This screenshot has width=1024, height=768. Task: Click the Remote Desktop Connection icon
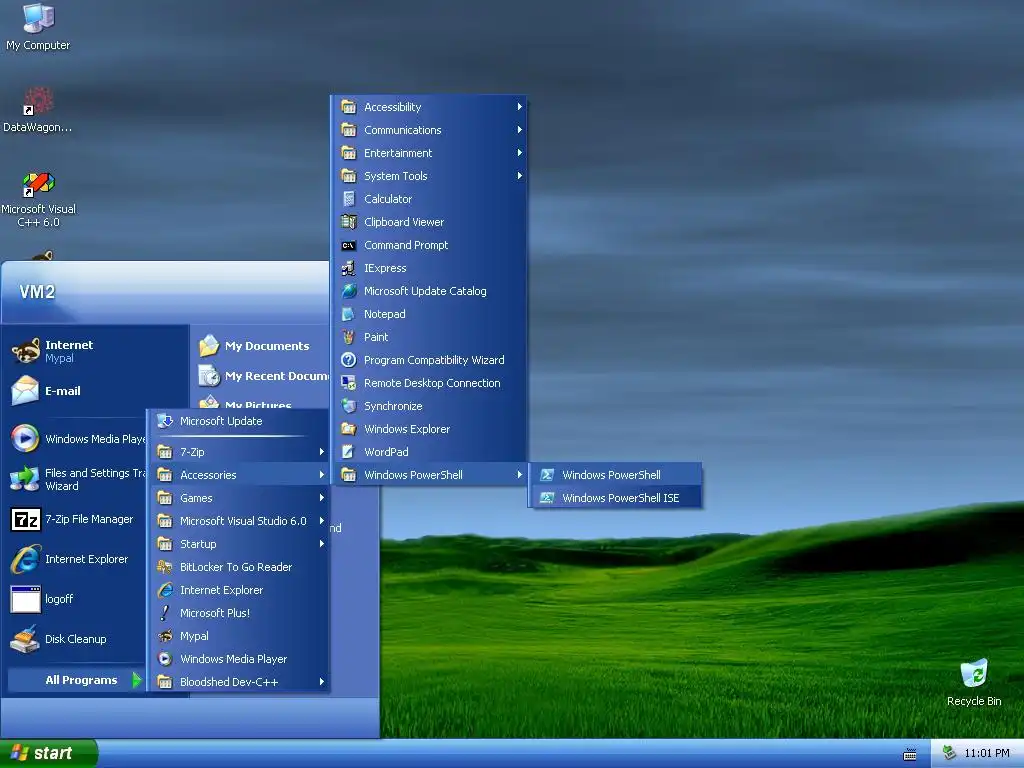point(349,383)
